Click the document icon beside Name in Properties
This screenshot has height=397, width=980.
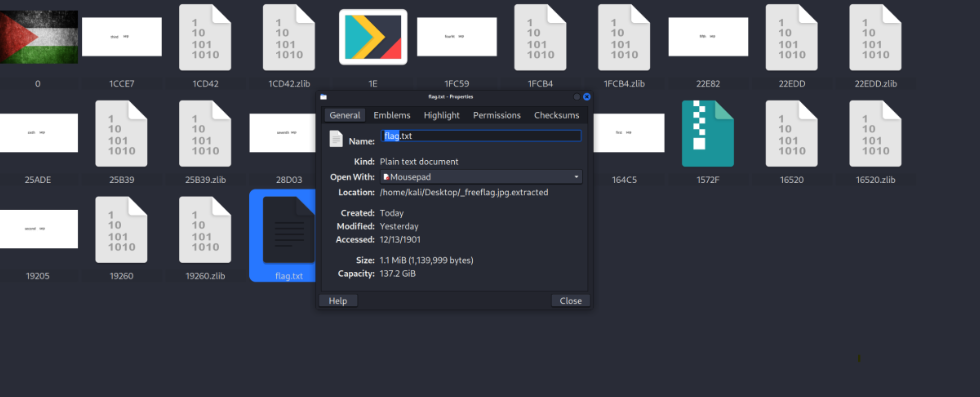pyautogui.click(x=336, y=138)
